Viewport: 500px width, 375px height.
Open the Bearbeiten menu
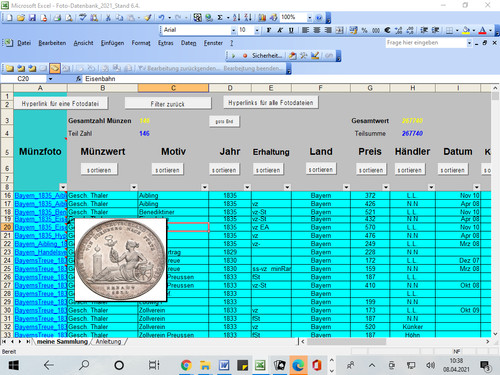click(52, 43)
